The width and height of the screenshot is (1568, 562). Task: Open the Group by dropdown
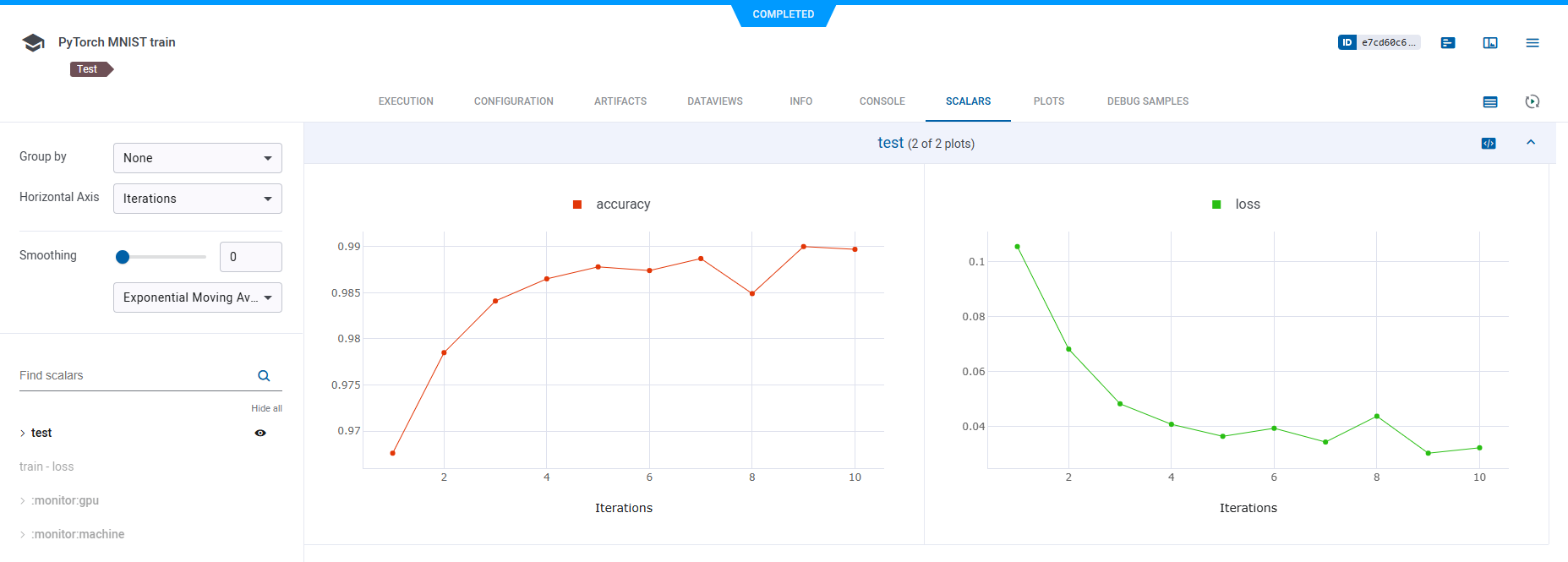[x=197, y=158]
